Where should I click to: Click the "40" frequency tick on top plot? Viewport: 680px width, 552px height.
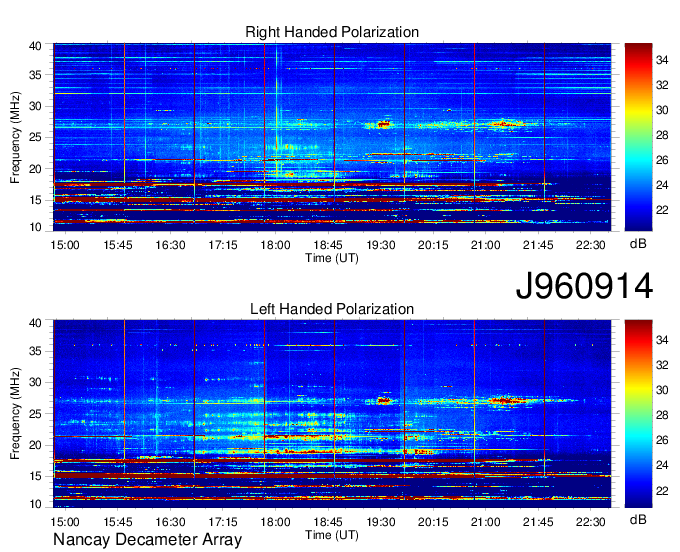pos(35,46)
